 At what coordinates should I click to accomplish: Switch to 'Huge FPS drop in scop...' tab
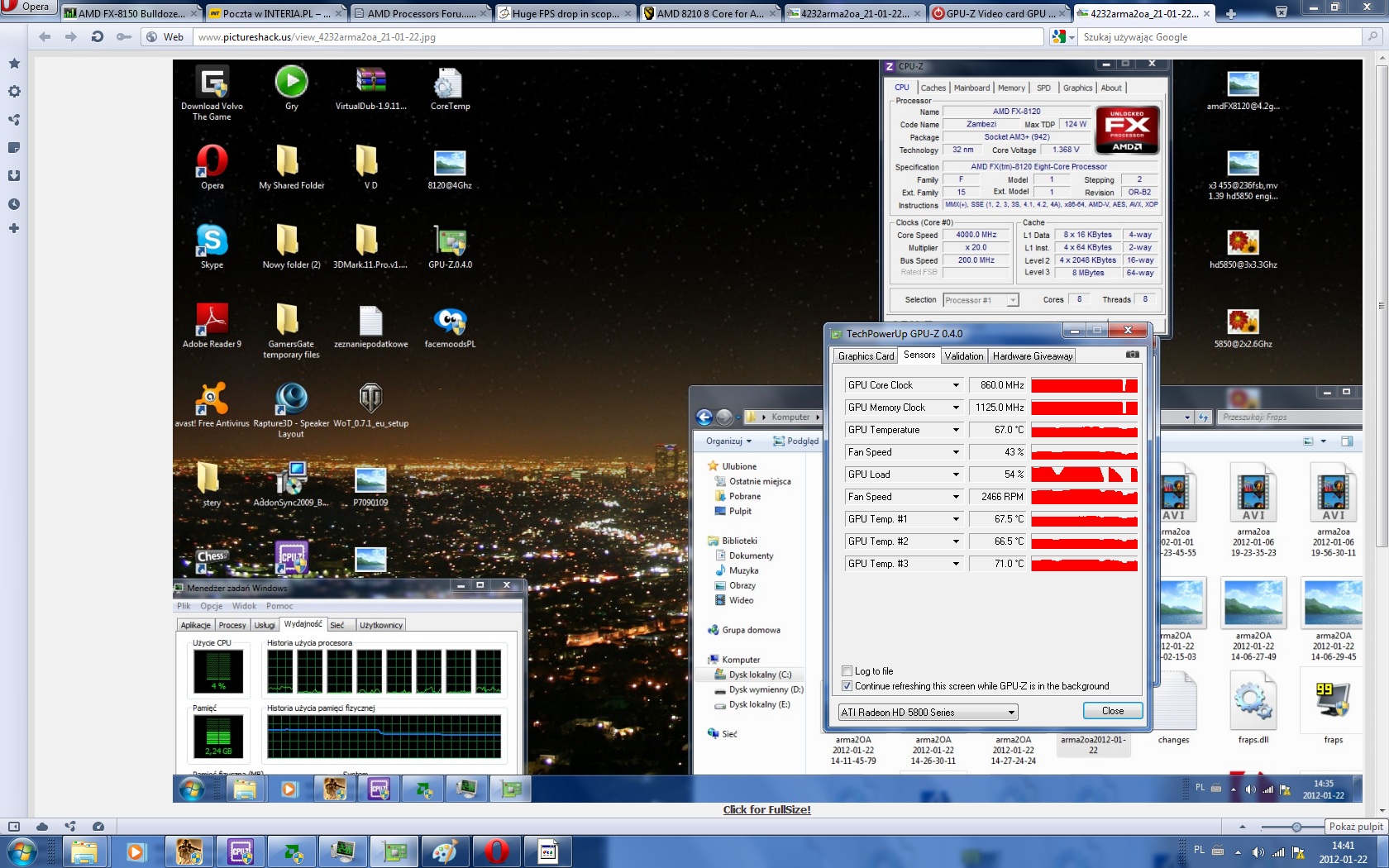[x=565, y=13]
